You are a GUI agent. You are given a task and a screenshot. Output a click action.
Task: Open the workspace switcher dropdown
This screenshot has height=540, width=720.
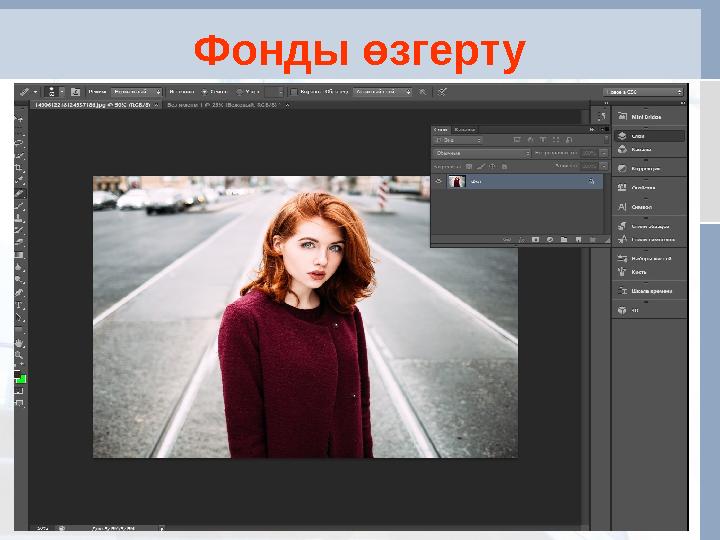pyautogui.click(x=642, y=92)
